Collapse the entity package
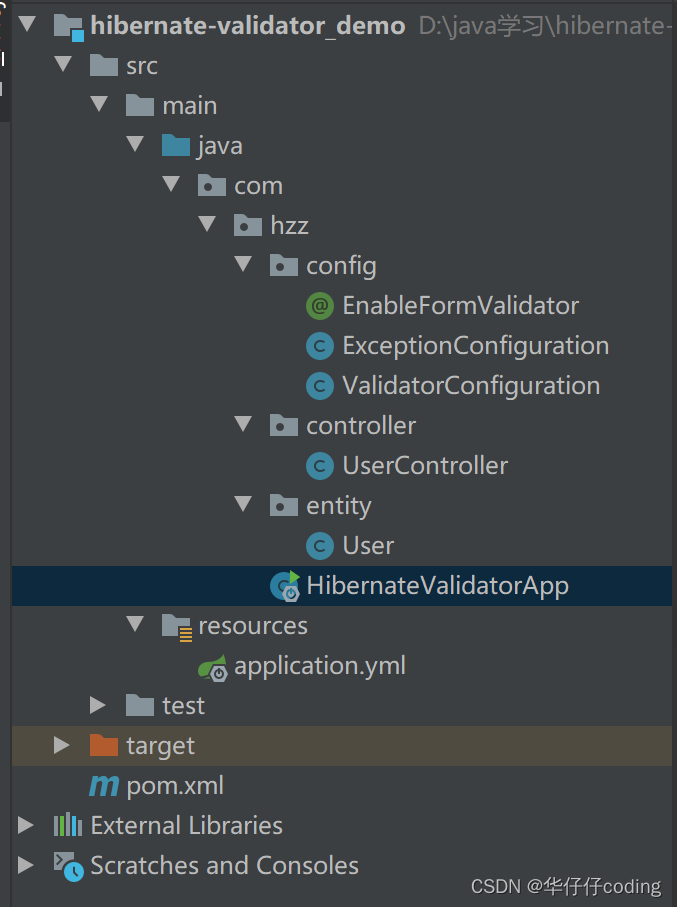This screenshot has width=677, height=907. [243, 505]
